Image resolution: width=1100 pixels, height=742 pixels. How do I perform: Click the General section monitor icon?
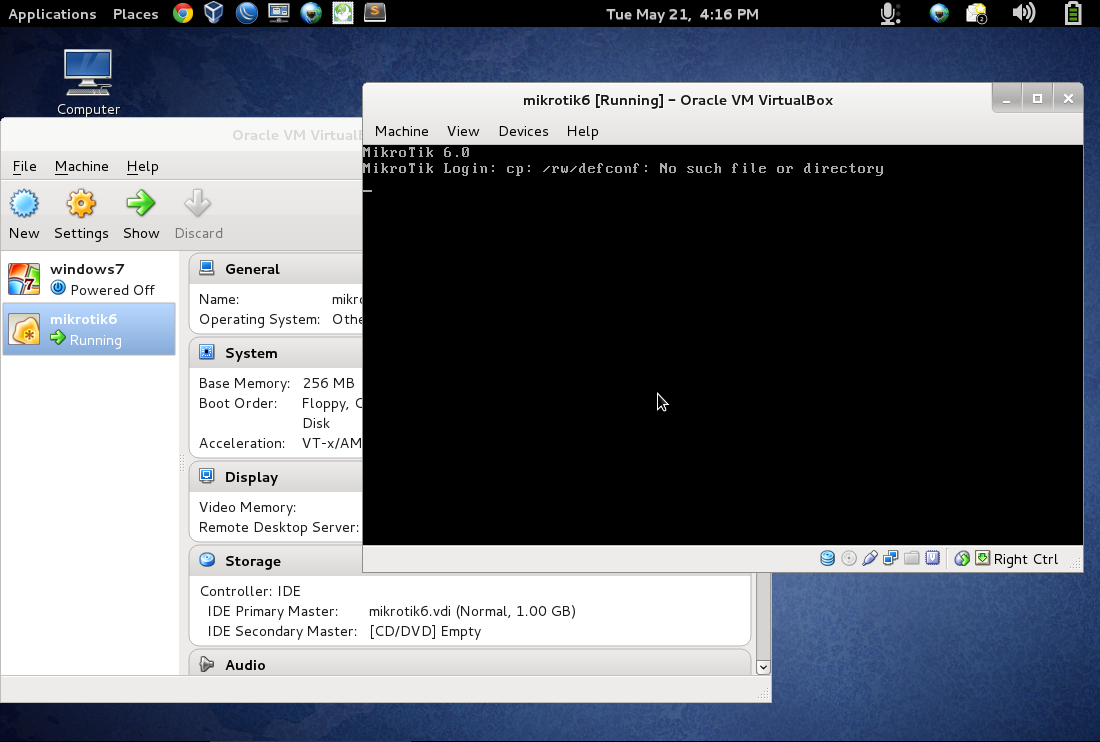(206, 268)
